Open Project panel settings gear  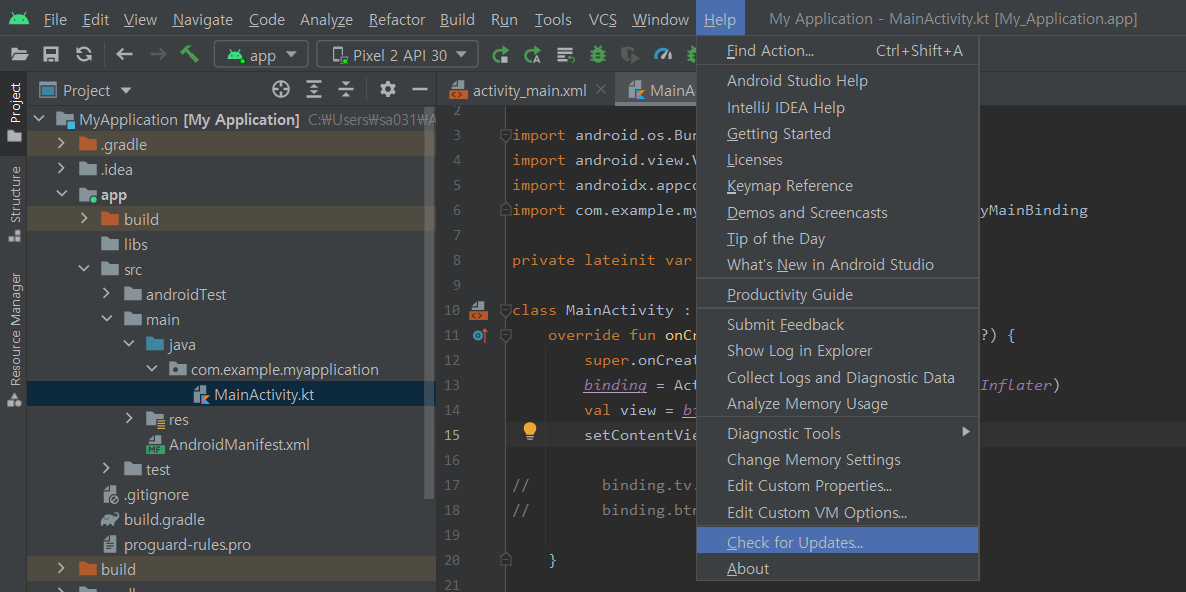tap(388, 90)
